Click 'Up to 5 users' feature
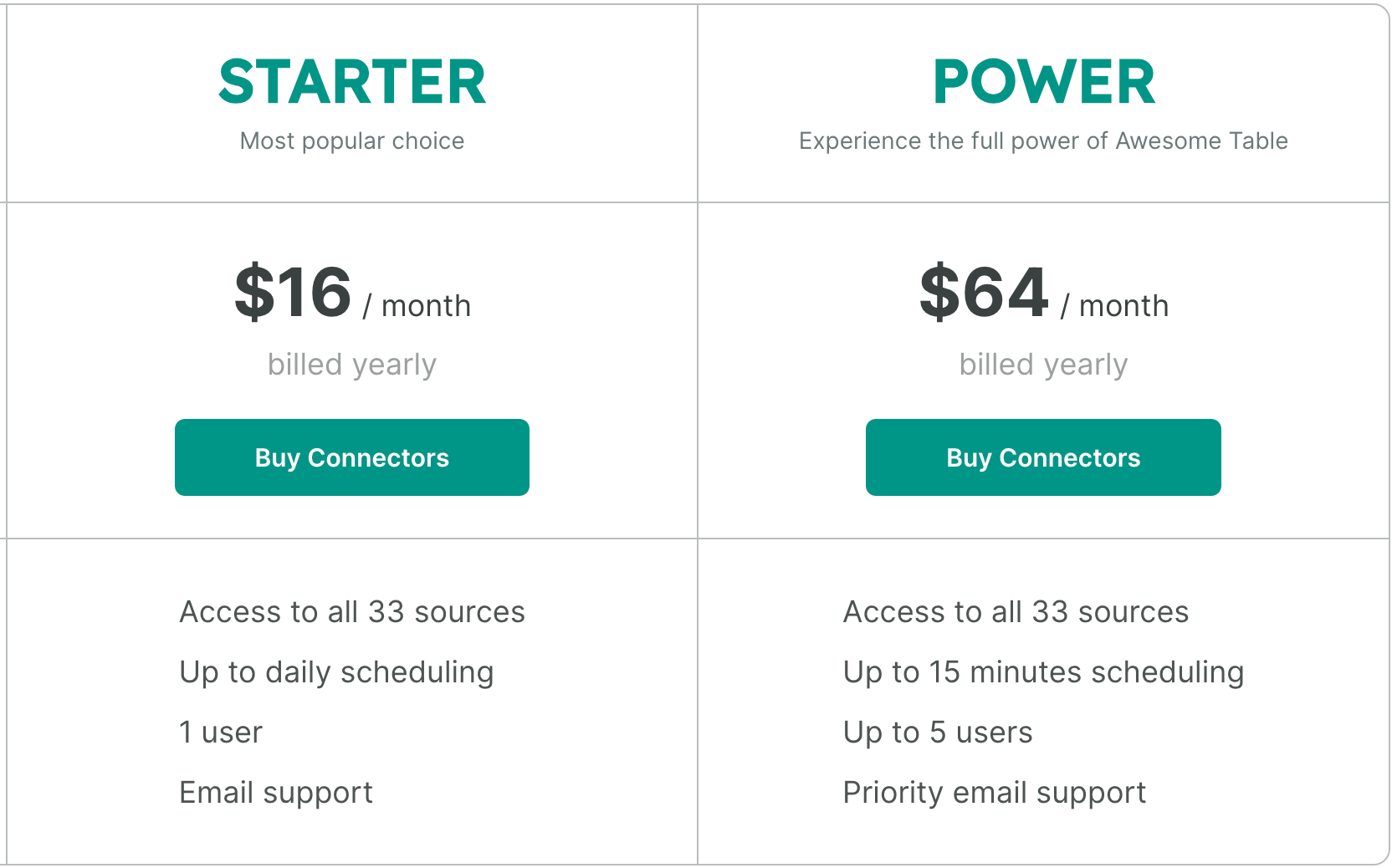The height and width of the screenshot is (868, 1392). click(x=938, y=733)
